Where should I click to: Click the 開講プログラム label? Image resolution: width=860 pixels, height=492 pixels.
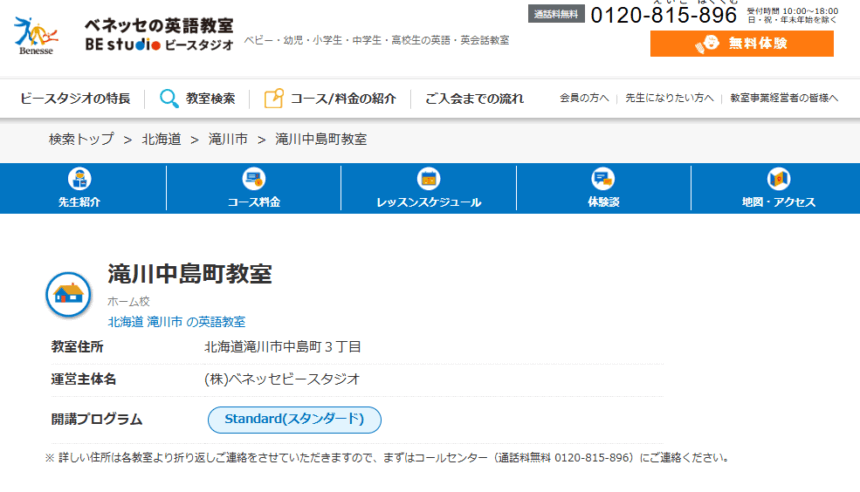[x=97, y=420]
